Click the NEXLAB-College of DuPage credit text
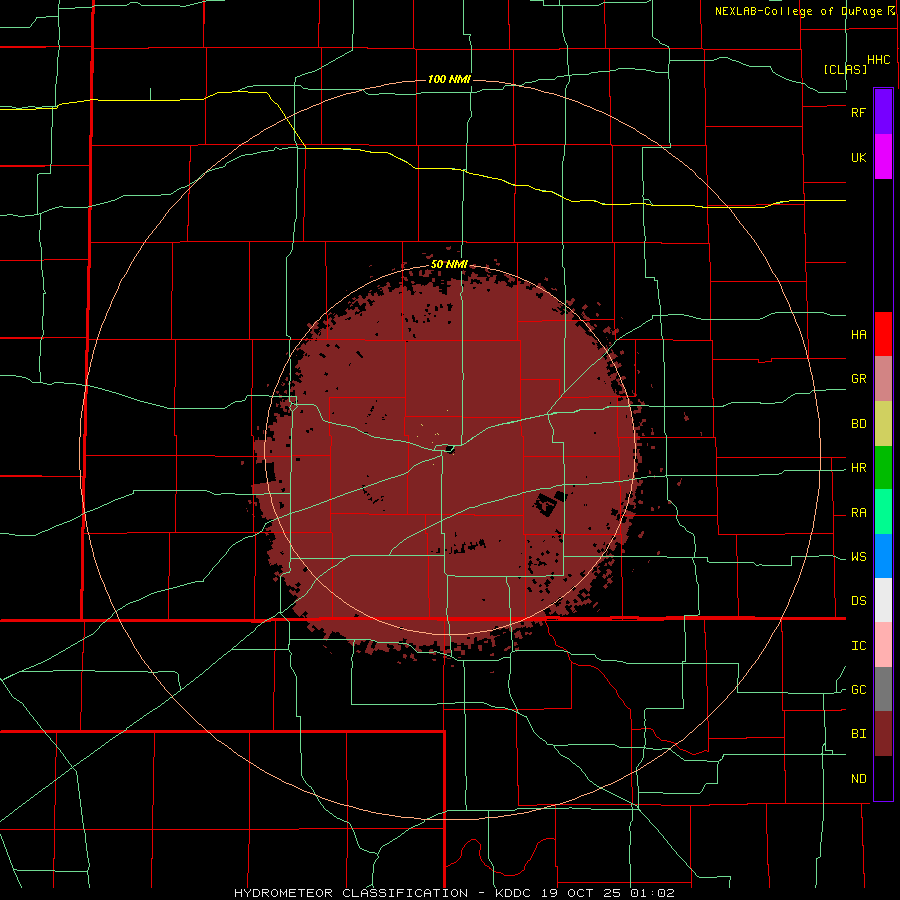Viewport: 900px width, 900px height. [798, 11]
